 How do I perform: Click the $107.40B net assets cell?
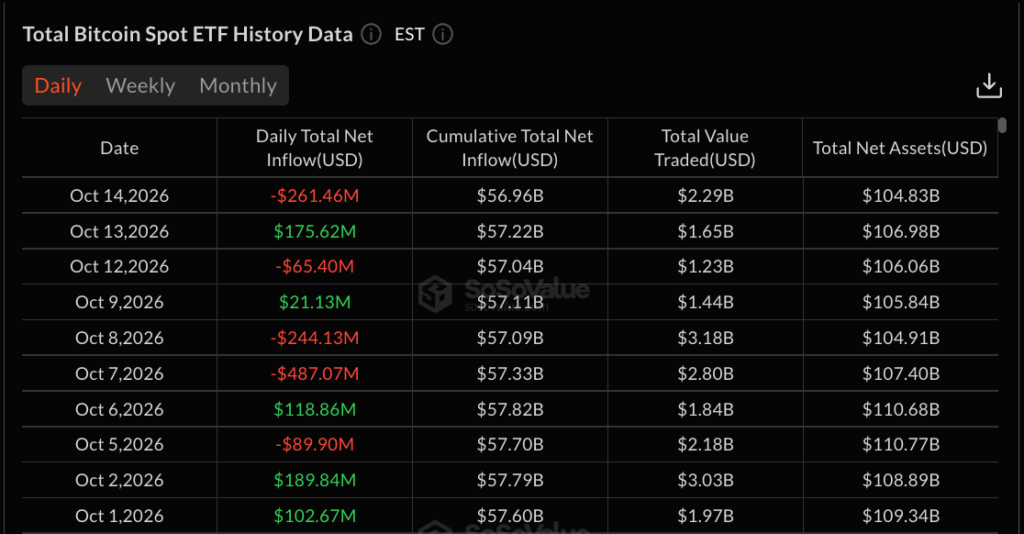pos(901,374)
